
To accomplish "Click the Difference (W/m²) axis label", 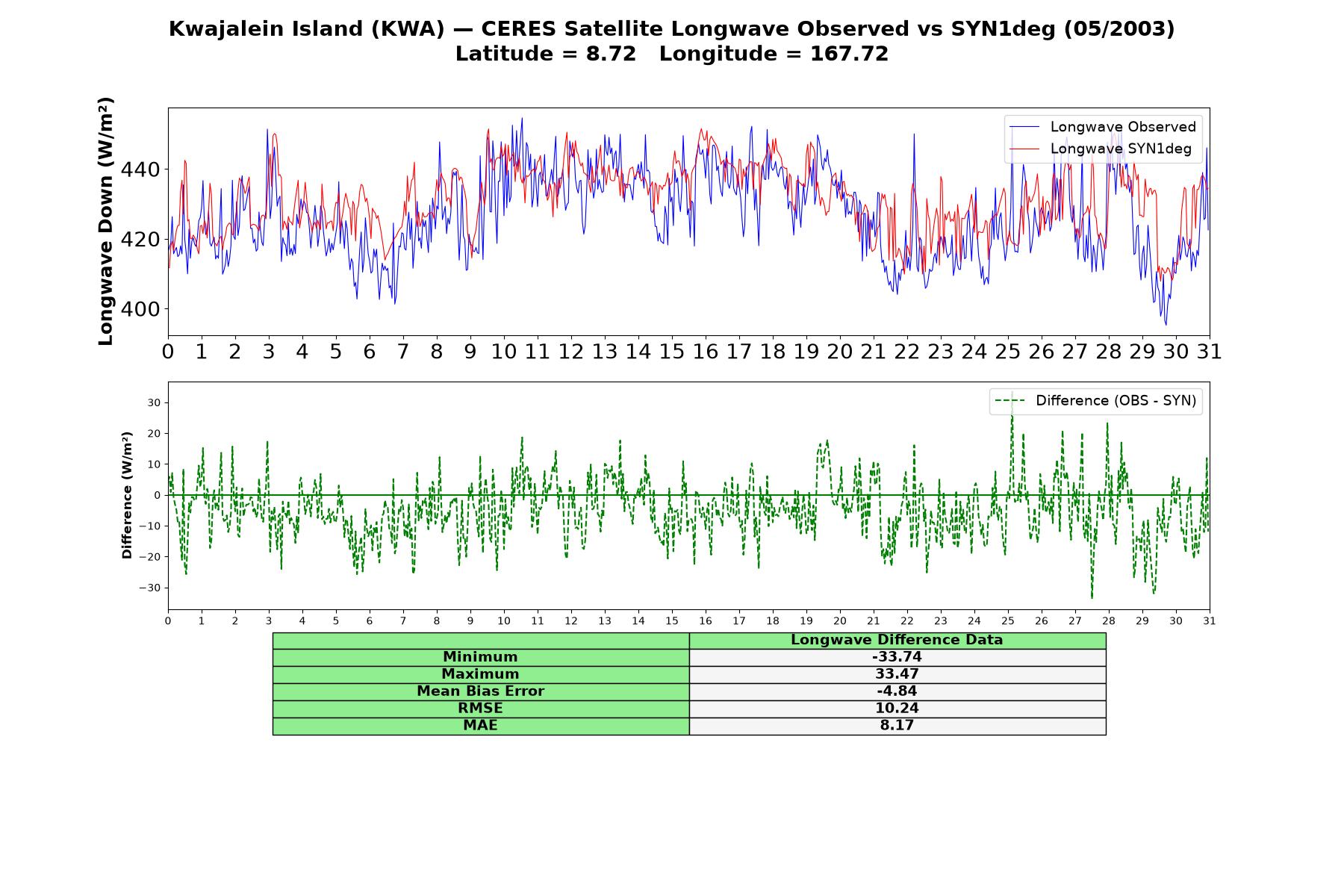I will [127, 495].
